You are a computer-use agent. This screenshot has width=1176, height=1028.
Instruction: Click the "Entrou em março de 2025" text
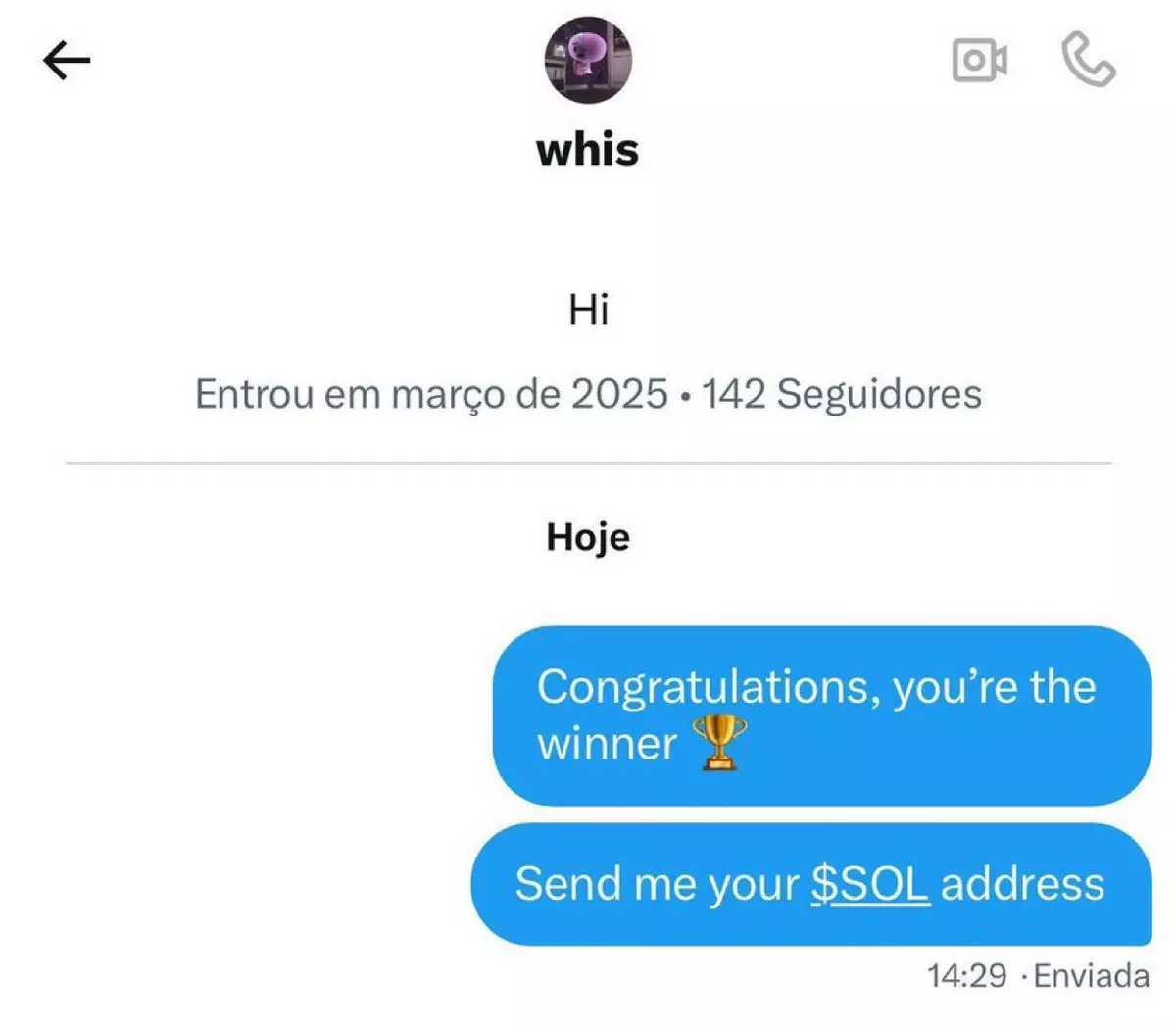tap(431, 394)
